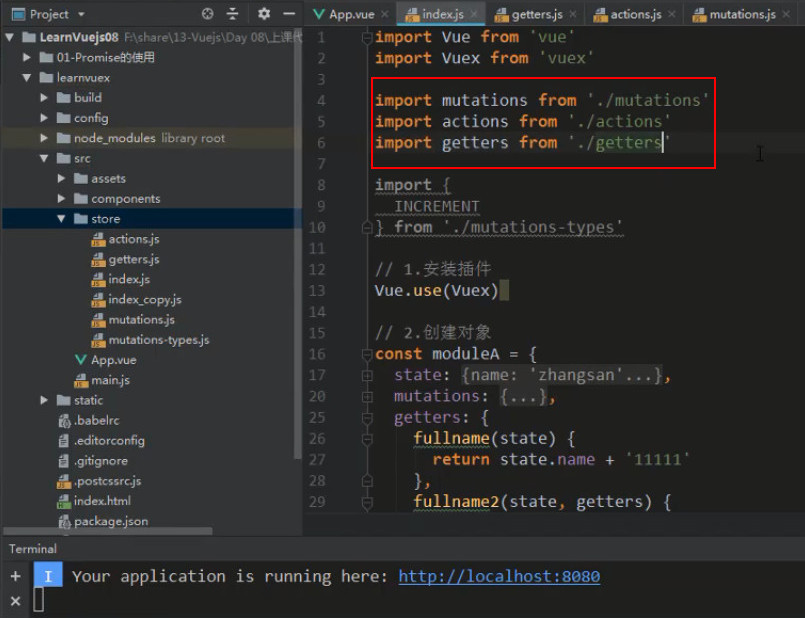This screenshot has width=805, height=618.
Task: Collapse the store folder
Action: [62, 219]
